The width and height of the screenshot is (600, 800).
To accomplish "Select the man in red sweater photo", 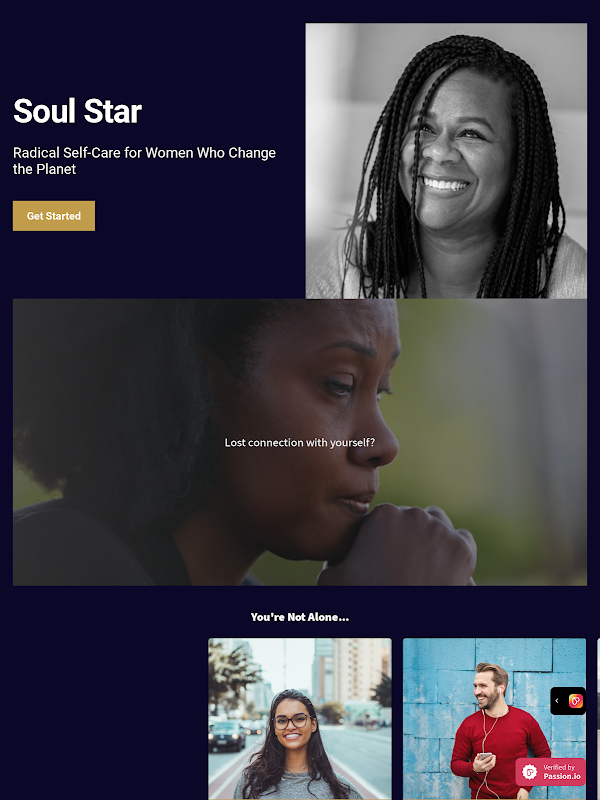I will tap(494, 719).
